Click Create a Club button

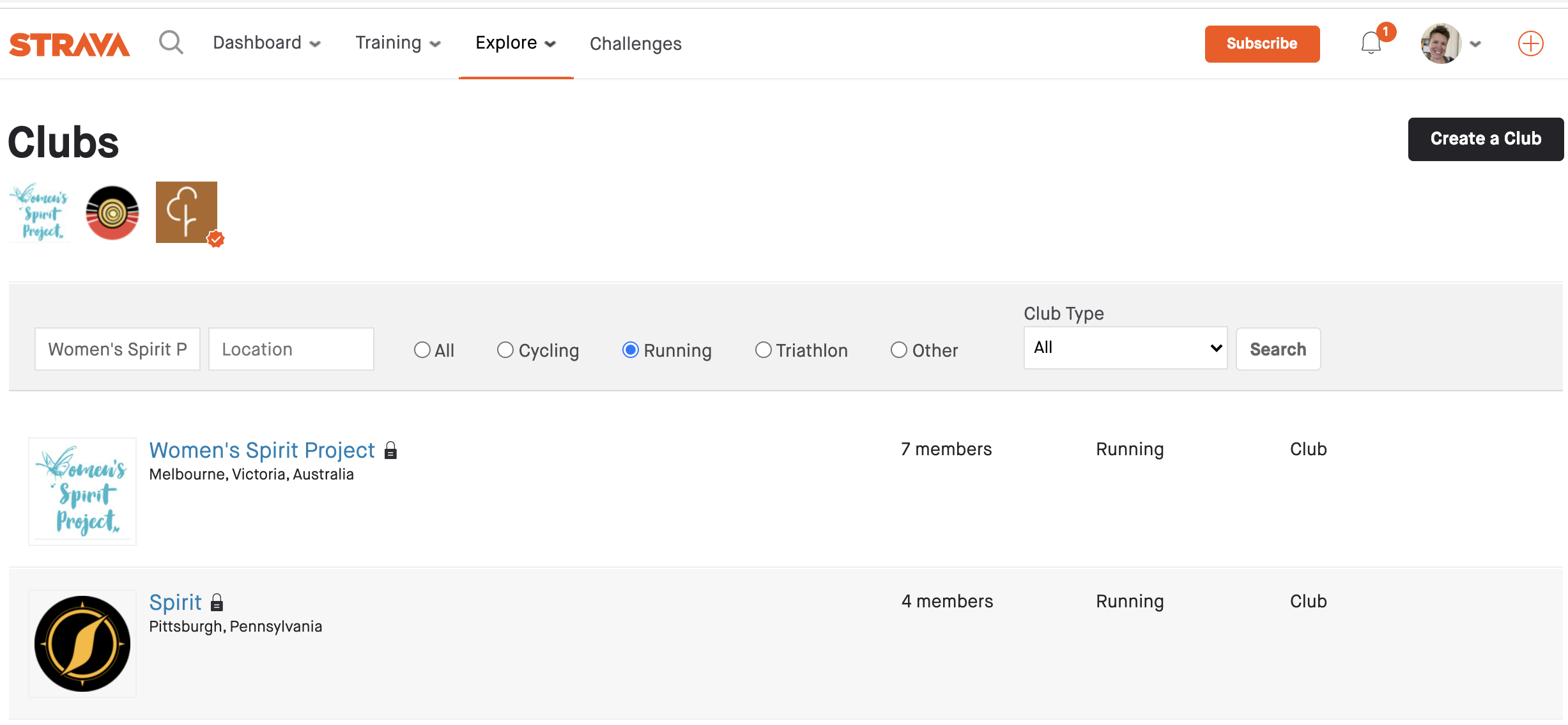click(x=1486, y=139)
